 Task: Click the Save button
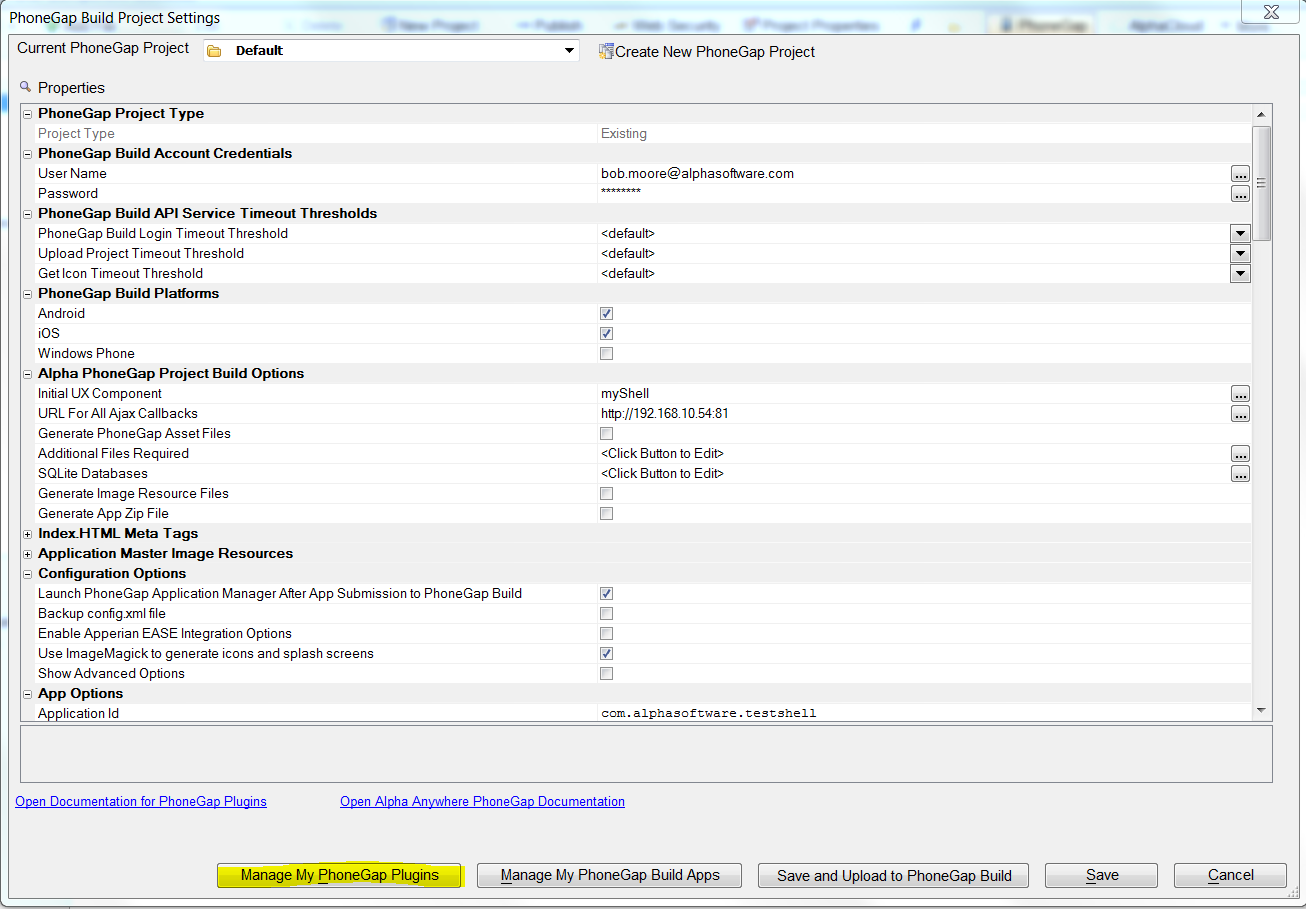tap(1102, 875)
